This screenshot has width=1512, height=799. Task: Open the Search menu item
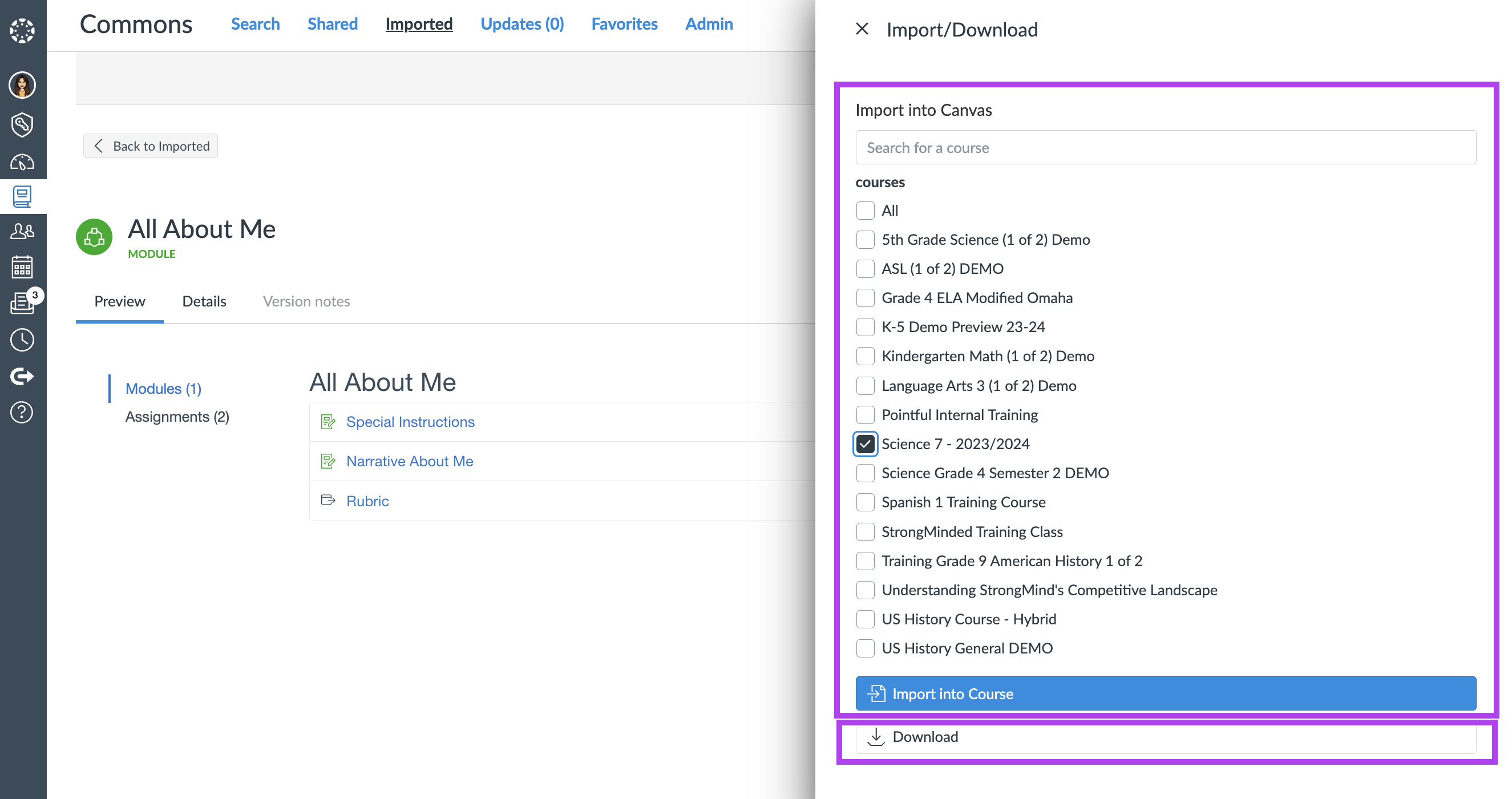255,22
